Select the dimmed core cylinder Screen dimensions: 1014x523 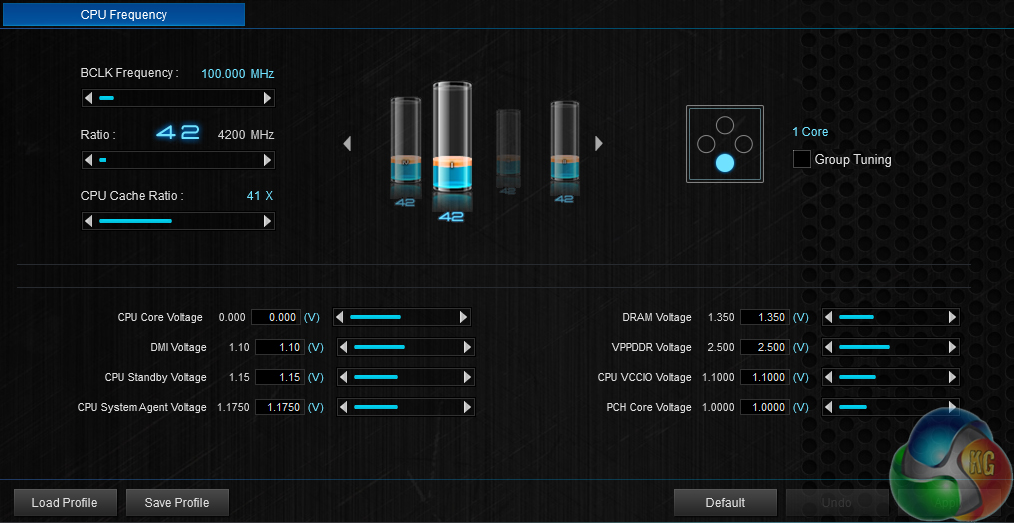[x=508, y=144]
